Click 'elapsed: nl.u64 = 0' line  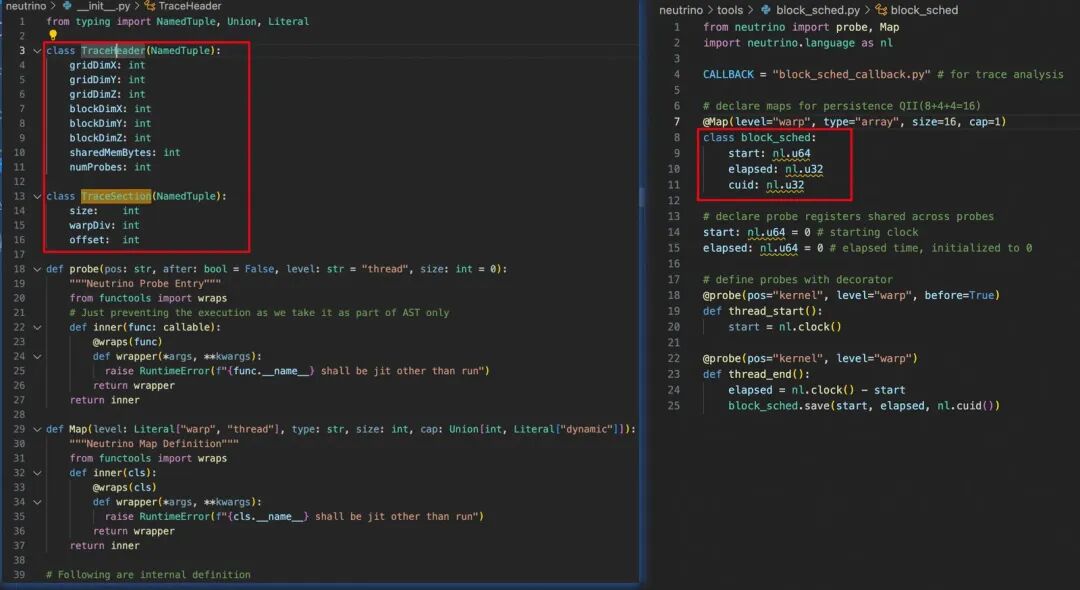coord(868,249)
